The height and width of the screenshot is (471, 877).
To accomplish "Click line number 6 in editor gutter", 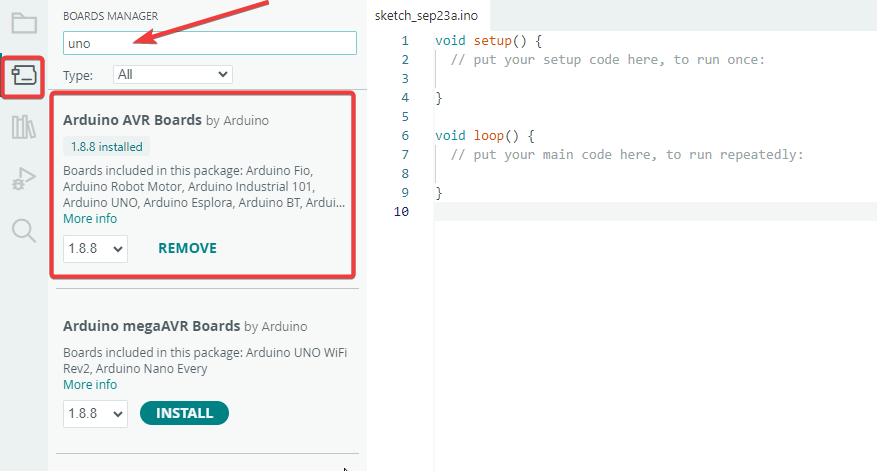I will tap(405, 136).
